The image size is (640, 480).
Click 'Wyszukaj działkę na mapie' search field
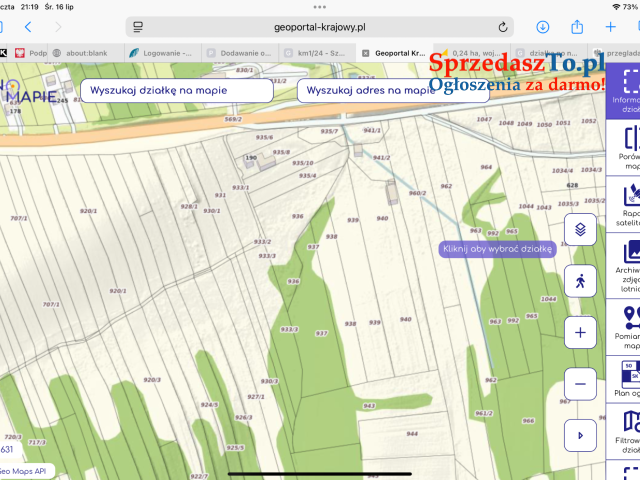tap(177, 90)
